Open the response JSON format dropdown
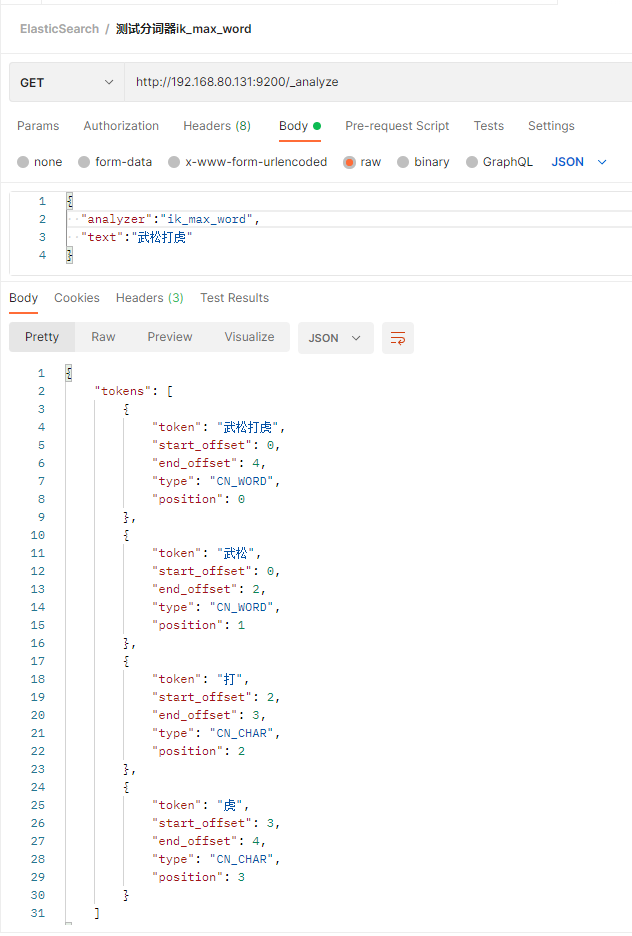 point(335,338)
